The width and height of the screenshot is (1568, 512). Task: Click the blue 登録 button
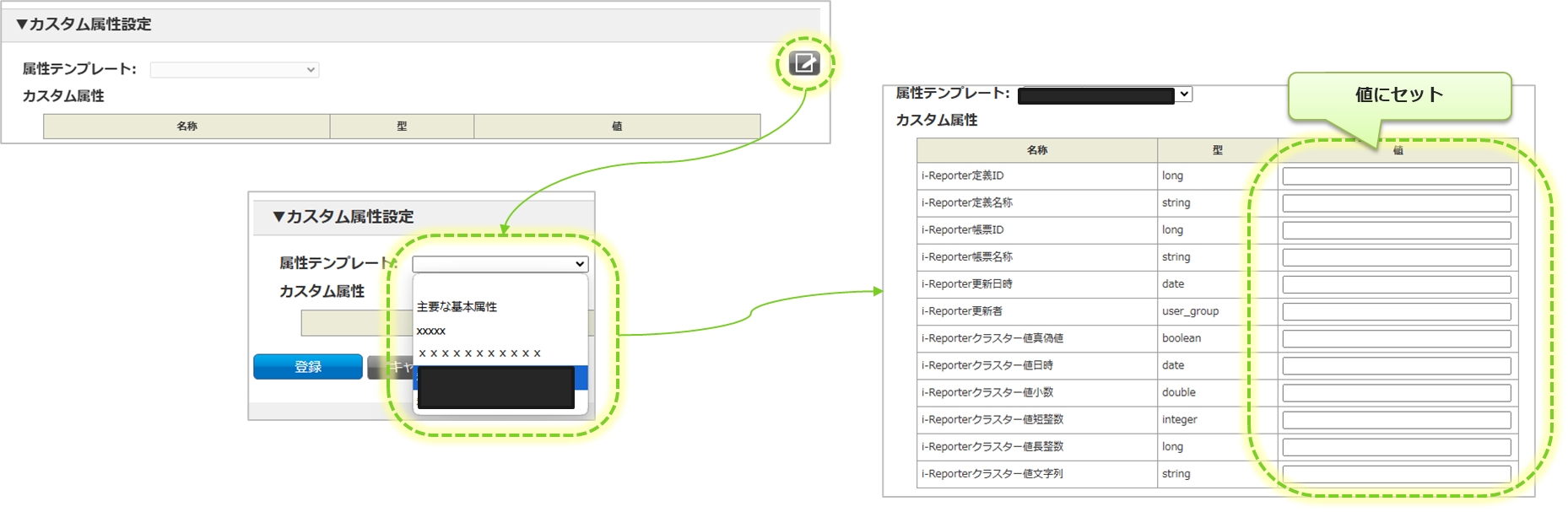click(x=308, y=367)
